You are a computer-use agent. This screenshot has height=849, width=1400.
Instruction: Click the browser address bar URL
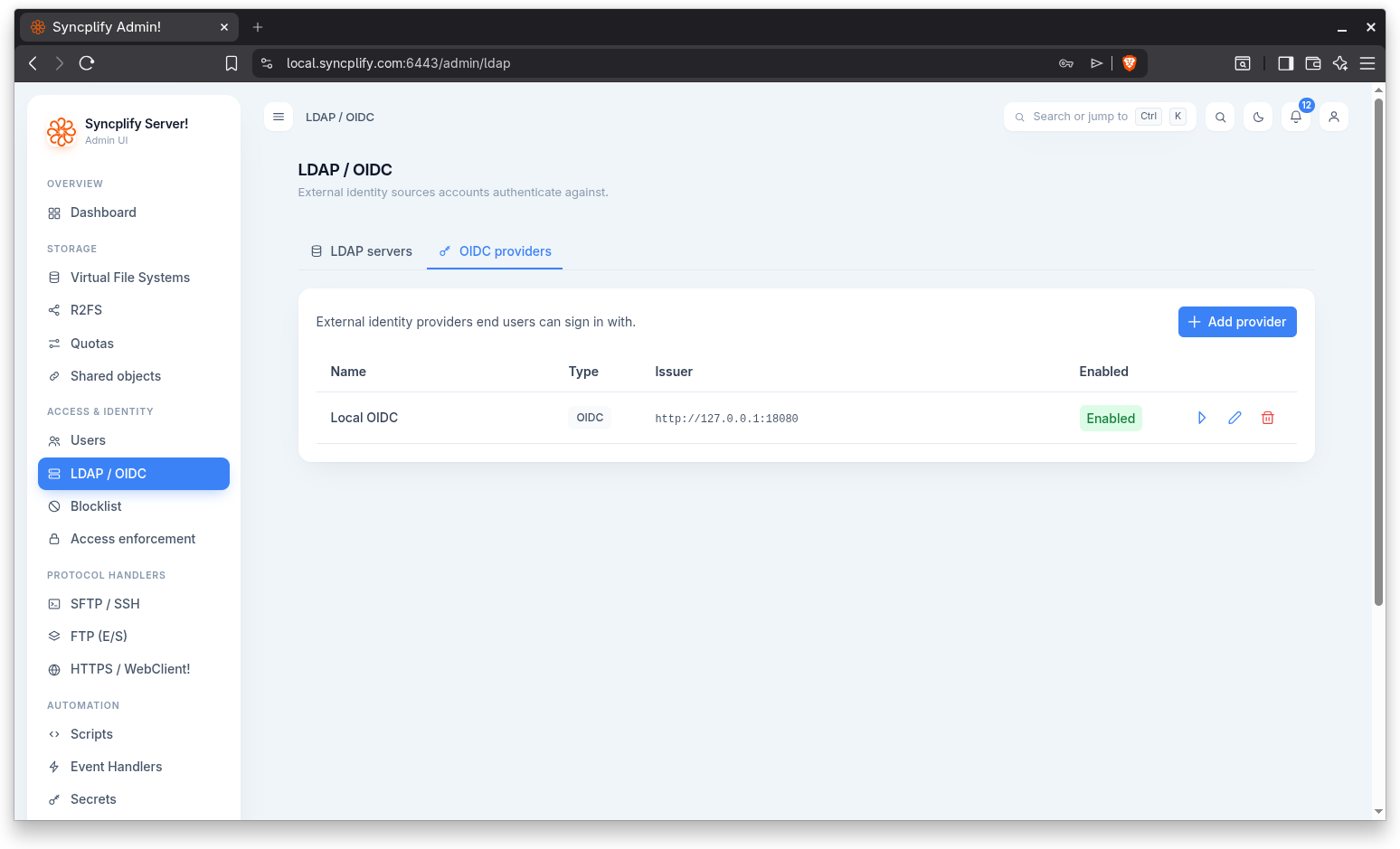pos(398,63)
